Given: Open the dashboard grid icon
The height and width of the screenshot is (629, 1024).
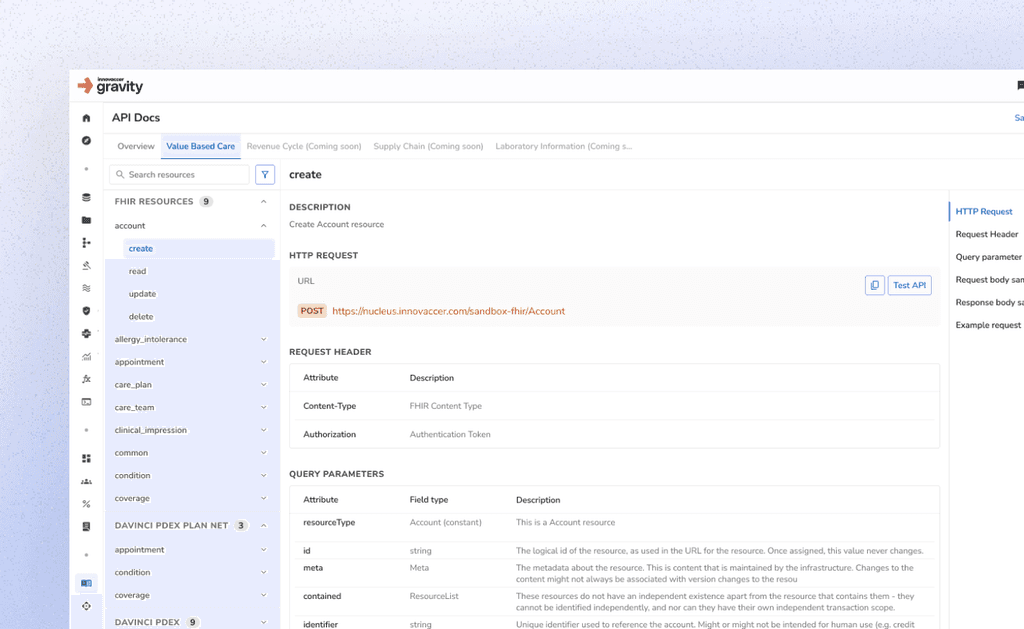Looking at the screenshot, I should coord(86,459).
